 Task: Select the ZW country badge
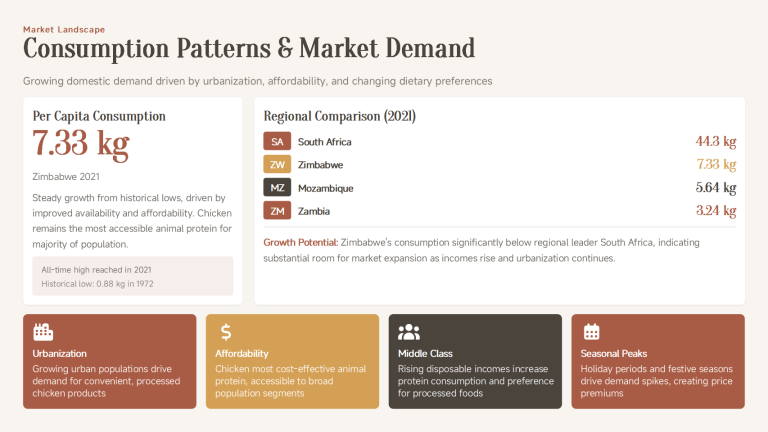coord(277,165)
